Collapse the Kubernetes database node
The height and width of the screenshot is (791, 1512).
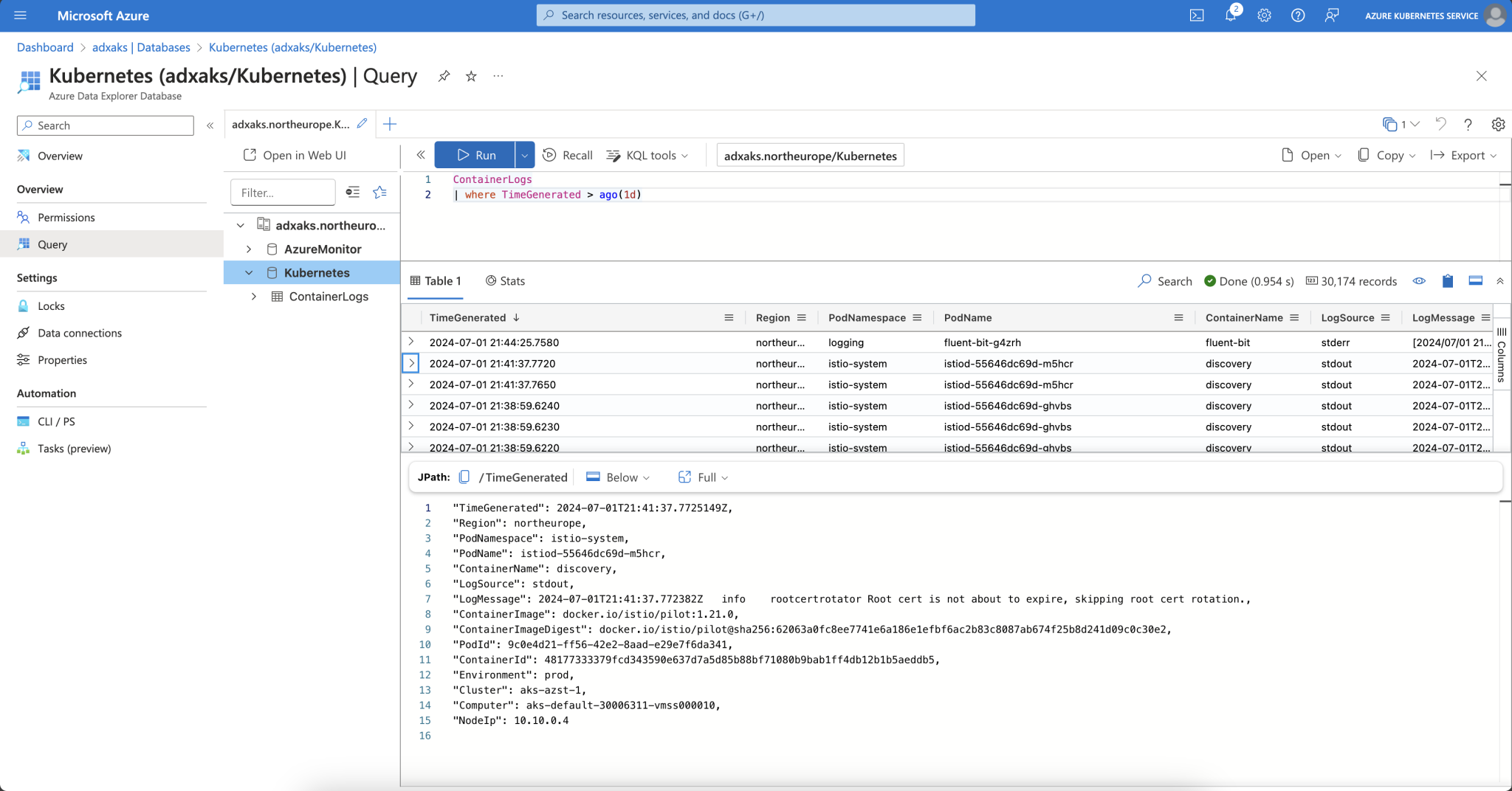(250, 272)
